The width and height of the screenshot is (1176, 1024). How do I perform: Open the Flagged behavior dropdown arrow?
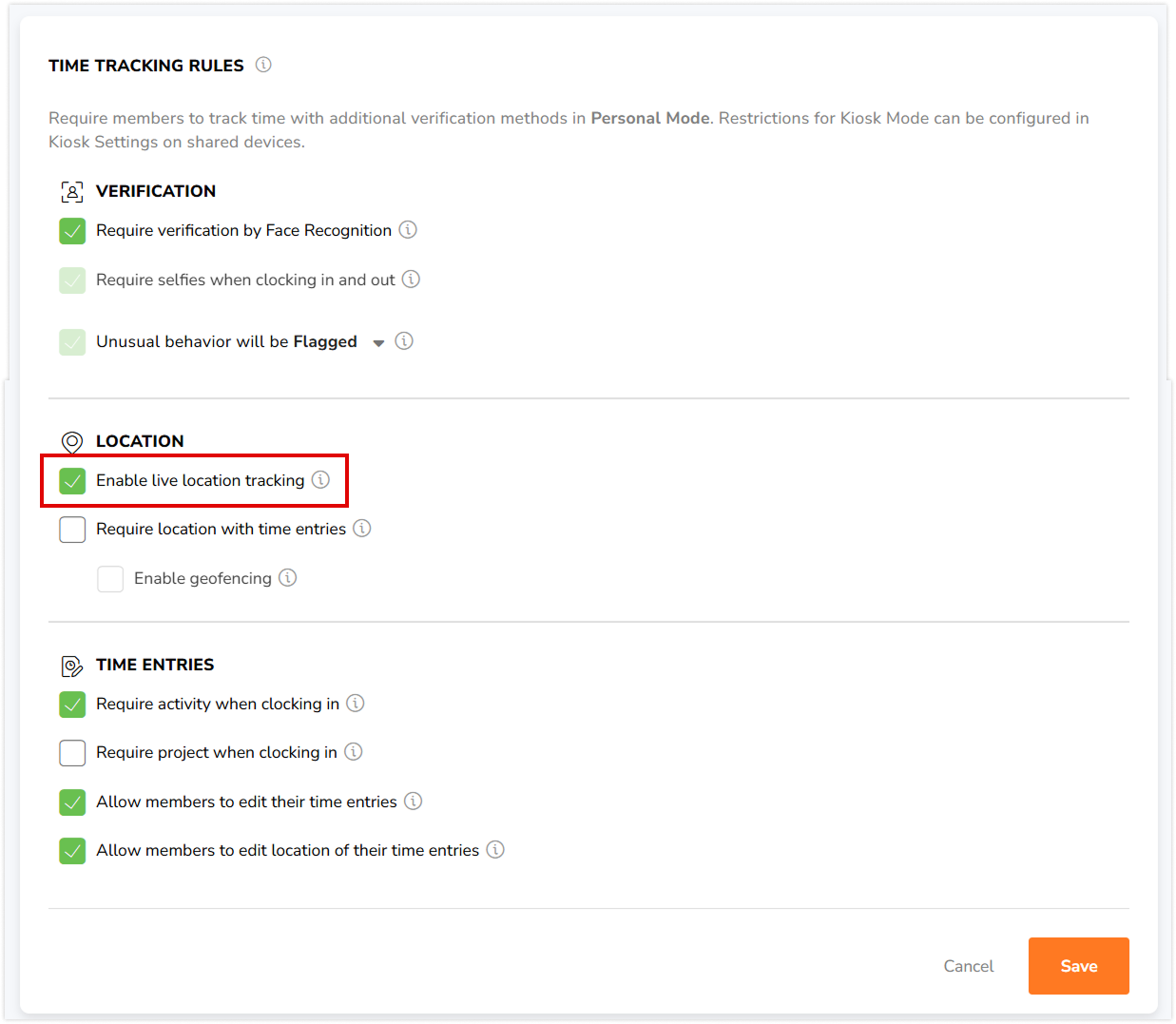378,343
